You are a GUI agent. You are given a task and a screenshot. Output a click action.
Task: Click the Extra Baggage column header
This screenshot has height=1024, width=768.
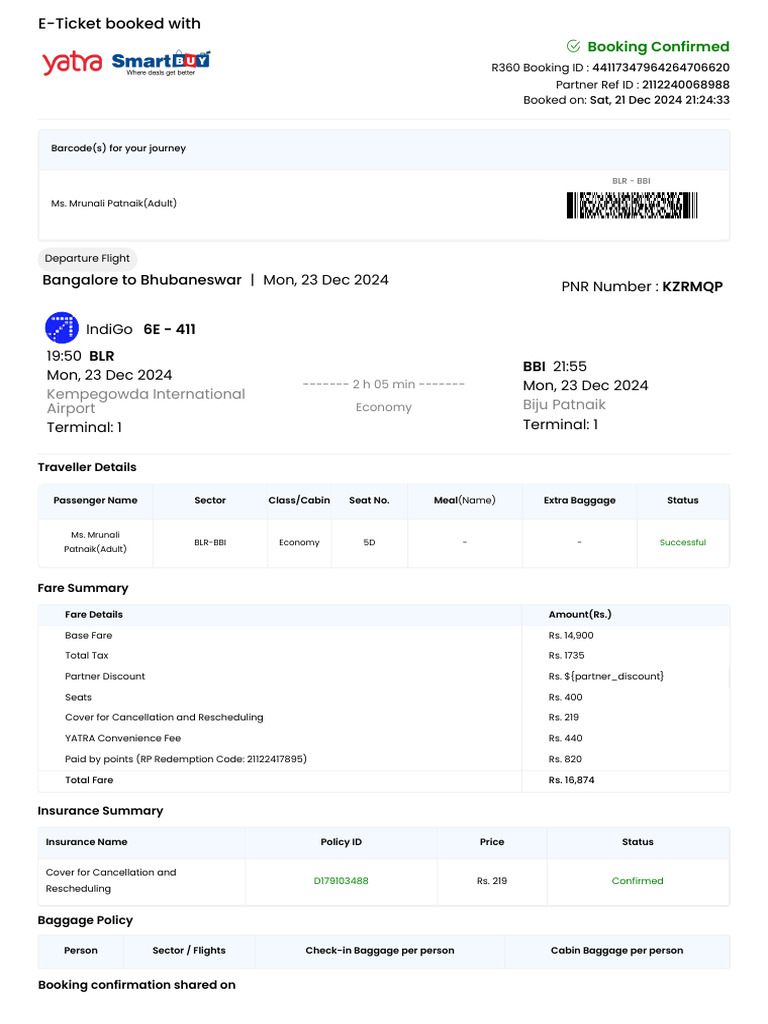click(580, 500)
